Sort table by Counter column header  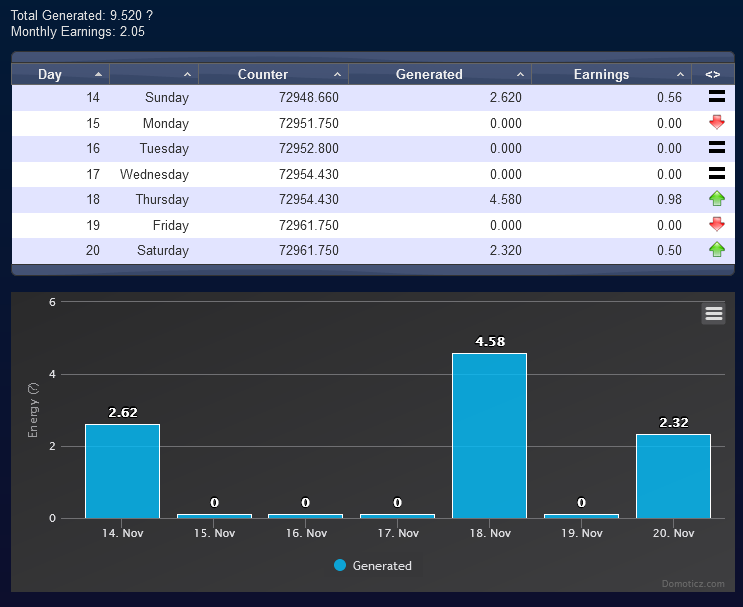[x=273, y=74]
